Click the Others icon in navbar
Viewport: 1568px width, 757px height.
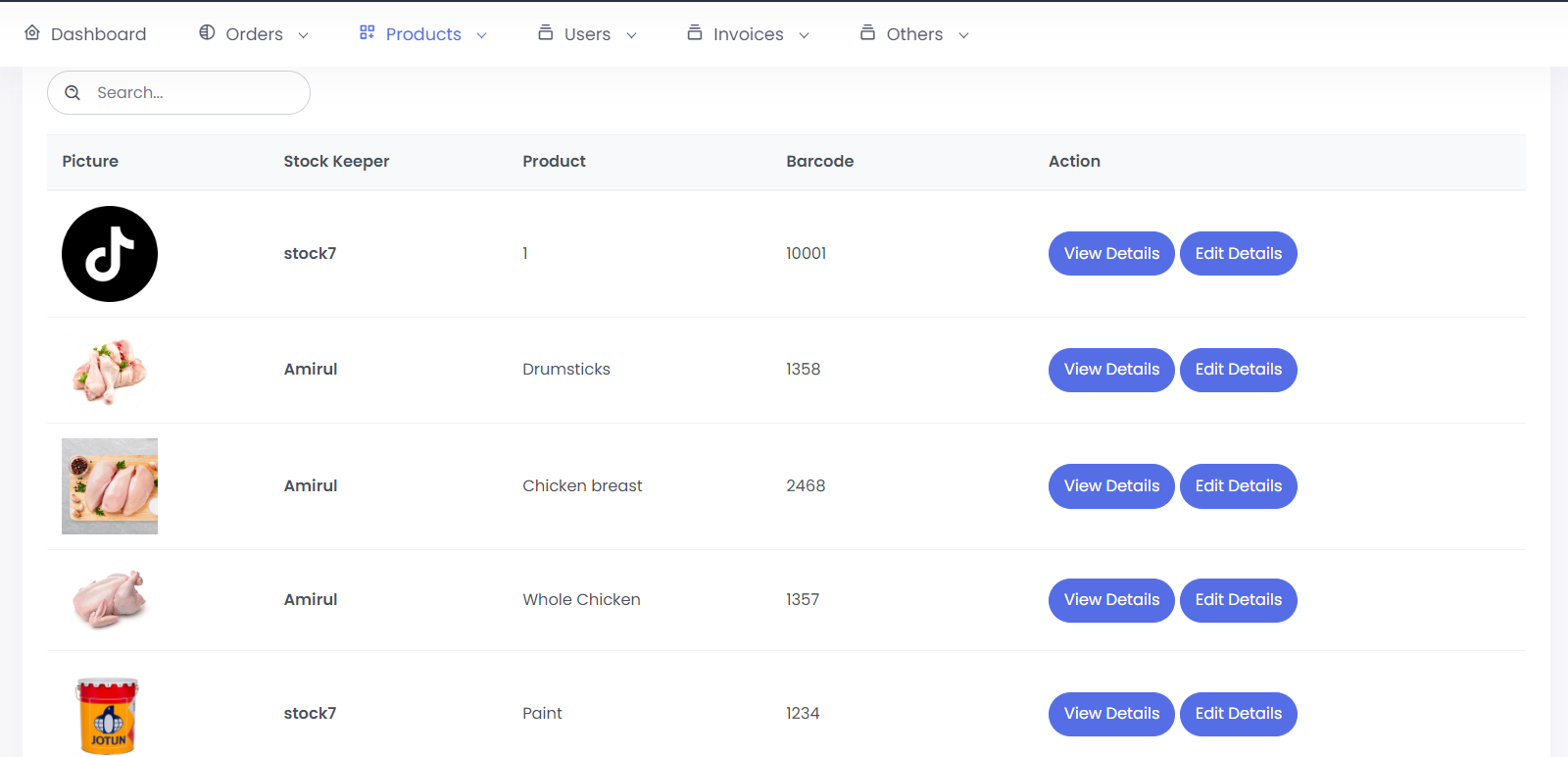tap(867, 33)
